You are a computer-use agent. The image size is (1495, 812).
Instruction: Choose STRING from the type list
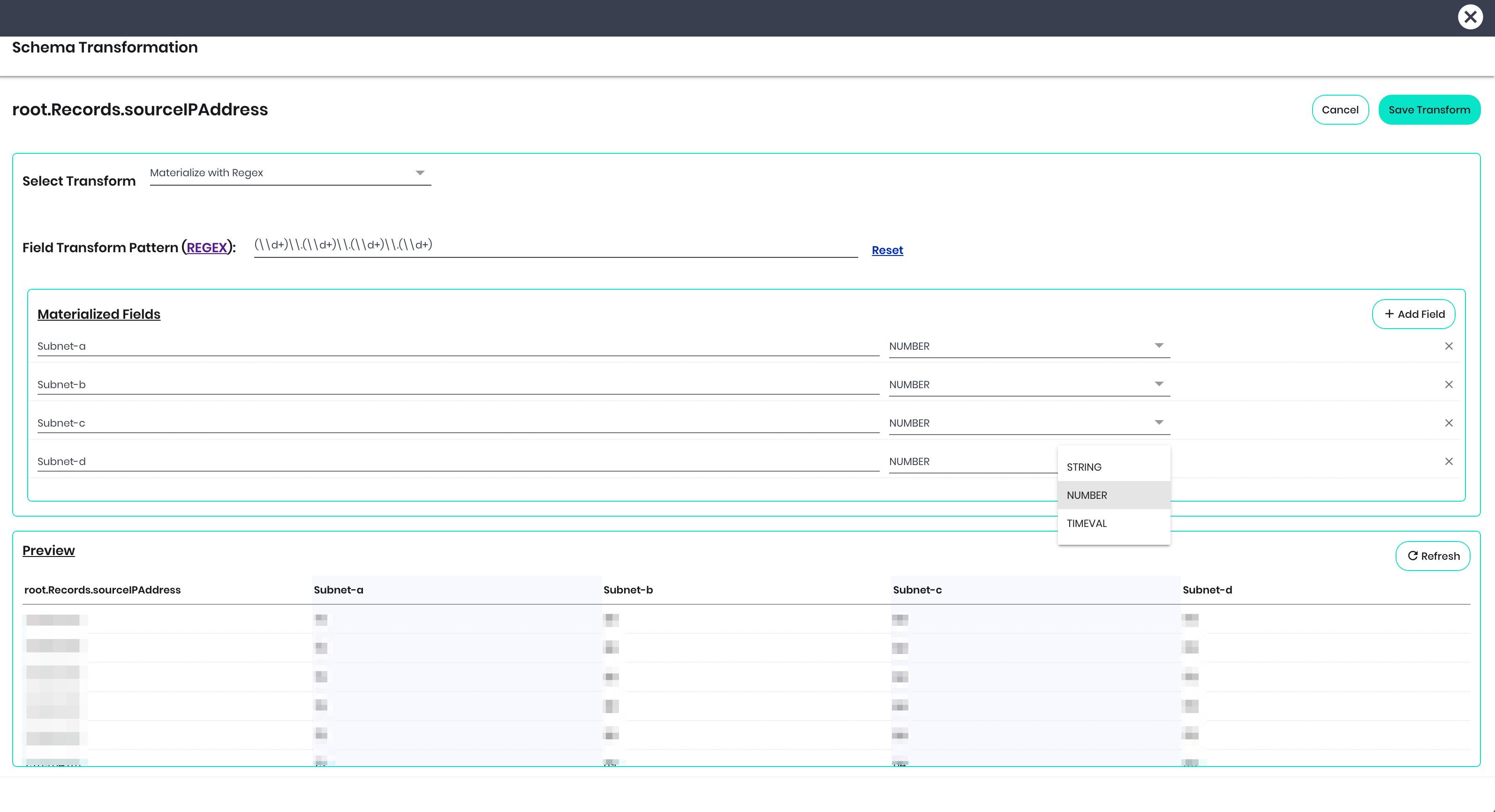1084,467
